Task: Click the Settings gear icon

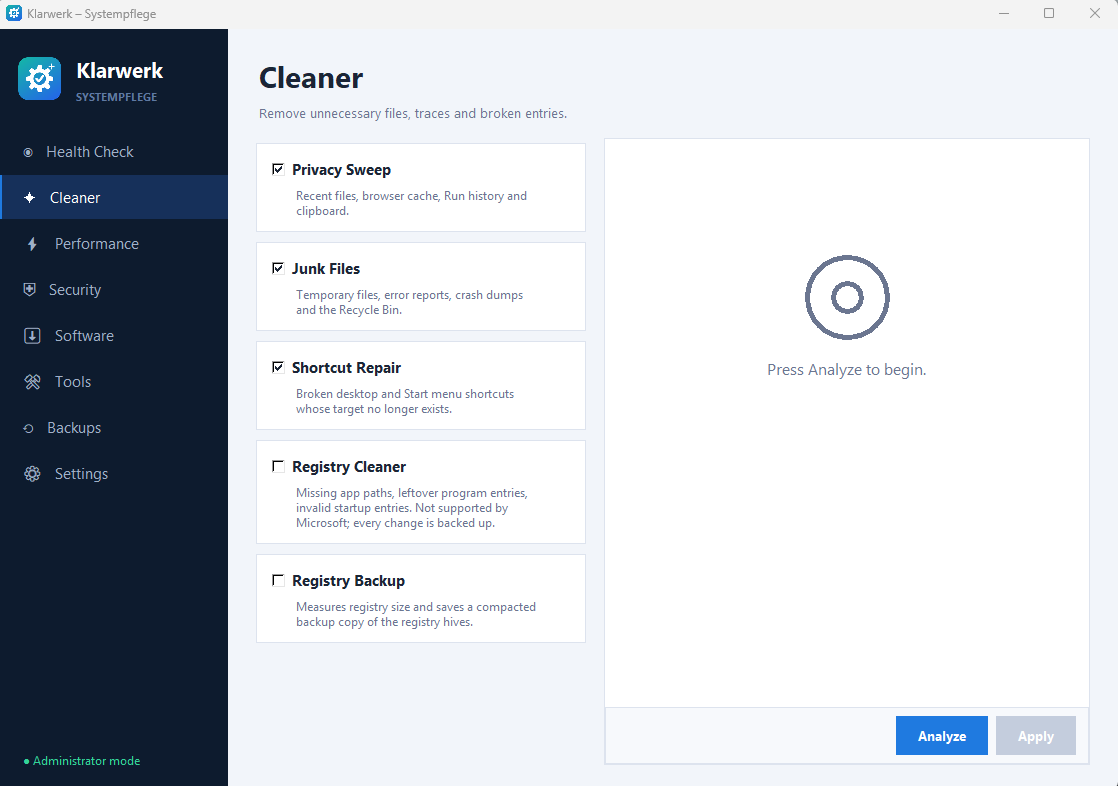Action: tap(32, 474)
